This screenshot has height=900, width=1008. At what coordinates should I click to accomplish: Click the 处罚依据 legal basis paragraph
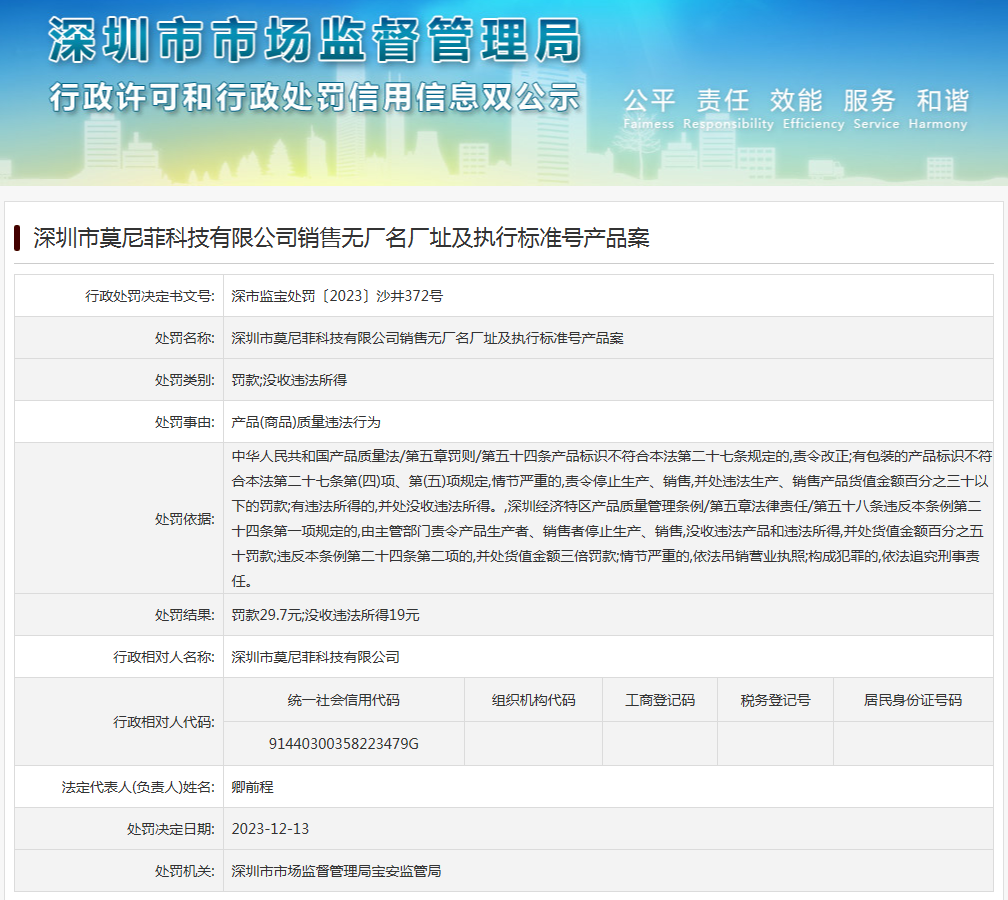click(x=610, y=518)
